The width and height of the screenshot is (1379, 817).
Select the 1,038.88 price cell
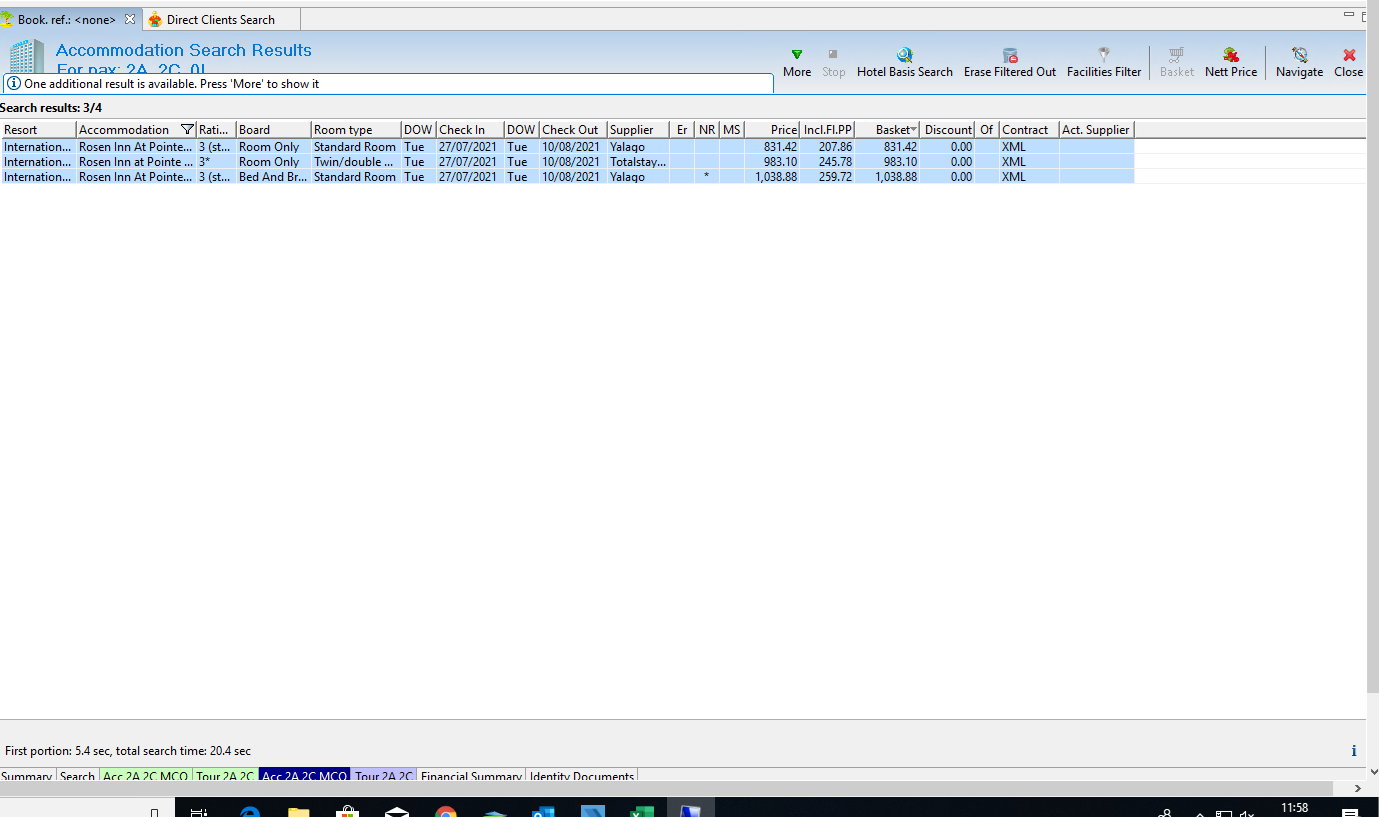click(772, 177)
